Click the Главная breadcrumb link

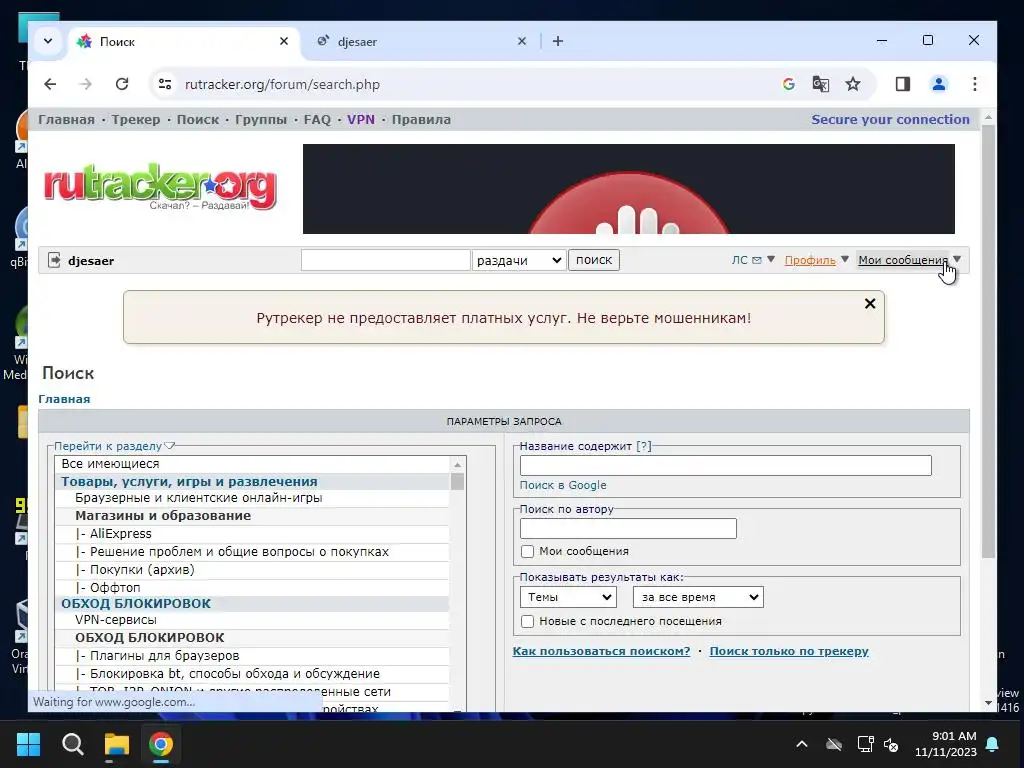pyautogui.click(x=64, y=399)
